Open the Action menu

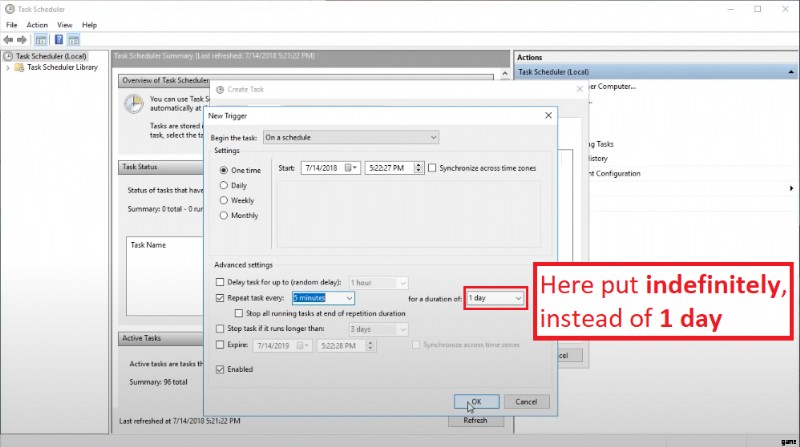37,24
